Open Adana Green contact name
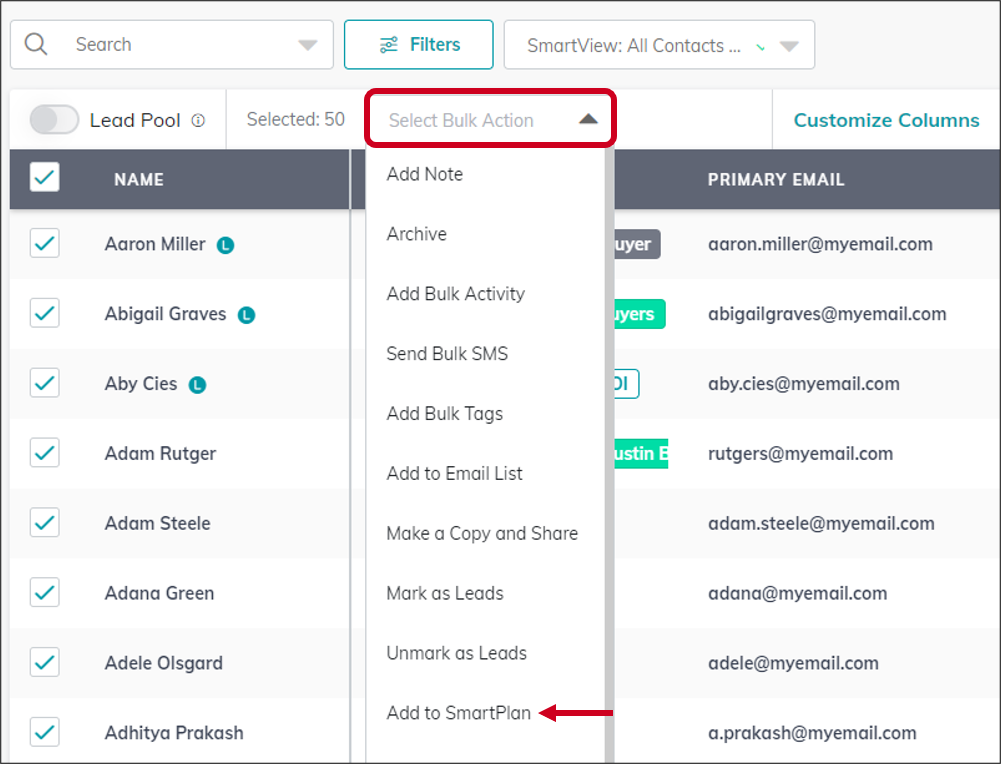The height and width of the screenshot is (764, 1001). tap(159, 594)
